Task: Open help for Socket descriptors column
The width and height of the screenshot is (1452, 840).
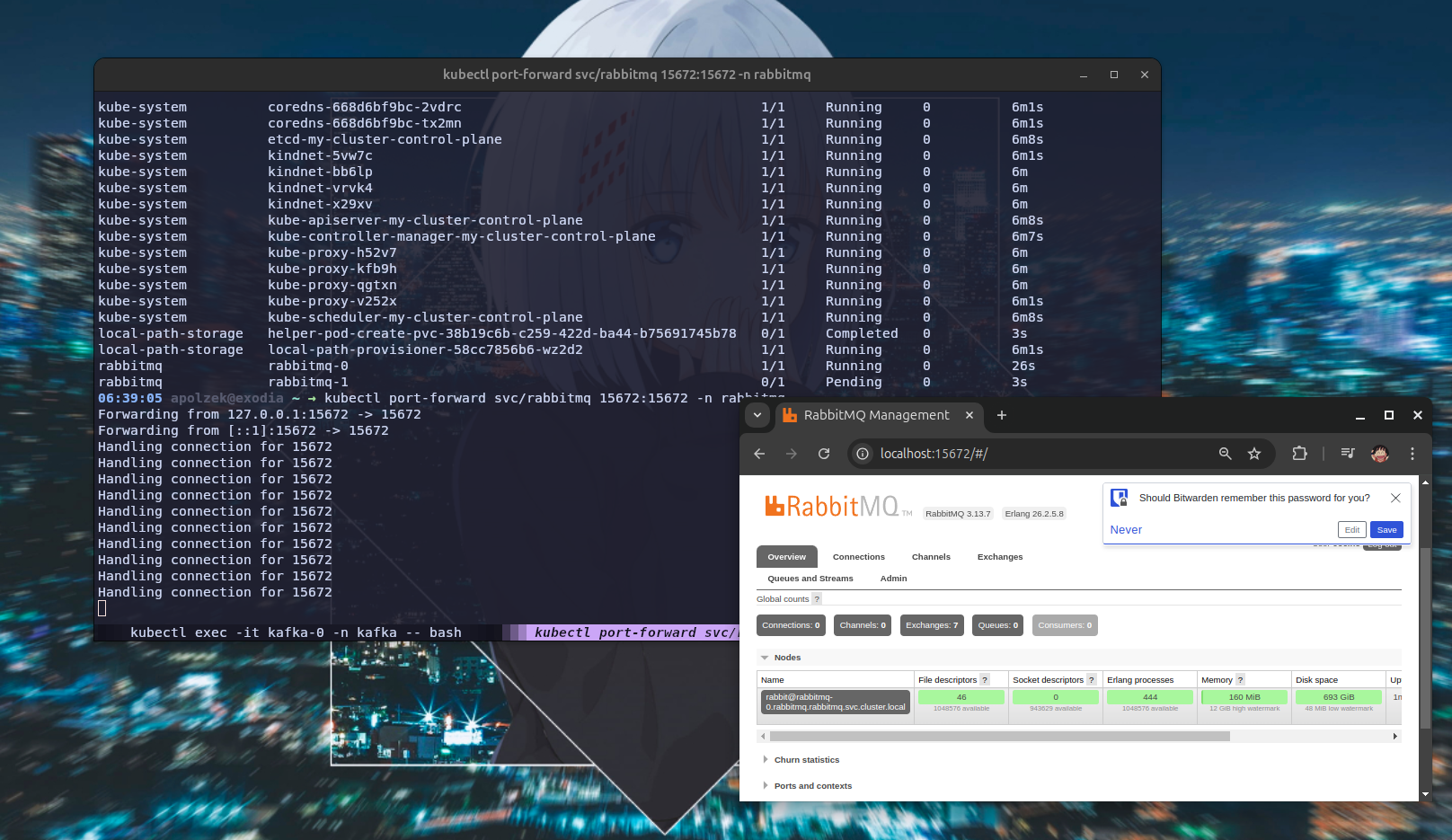Action: 1092,680
